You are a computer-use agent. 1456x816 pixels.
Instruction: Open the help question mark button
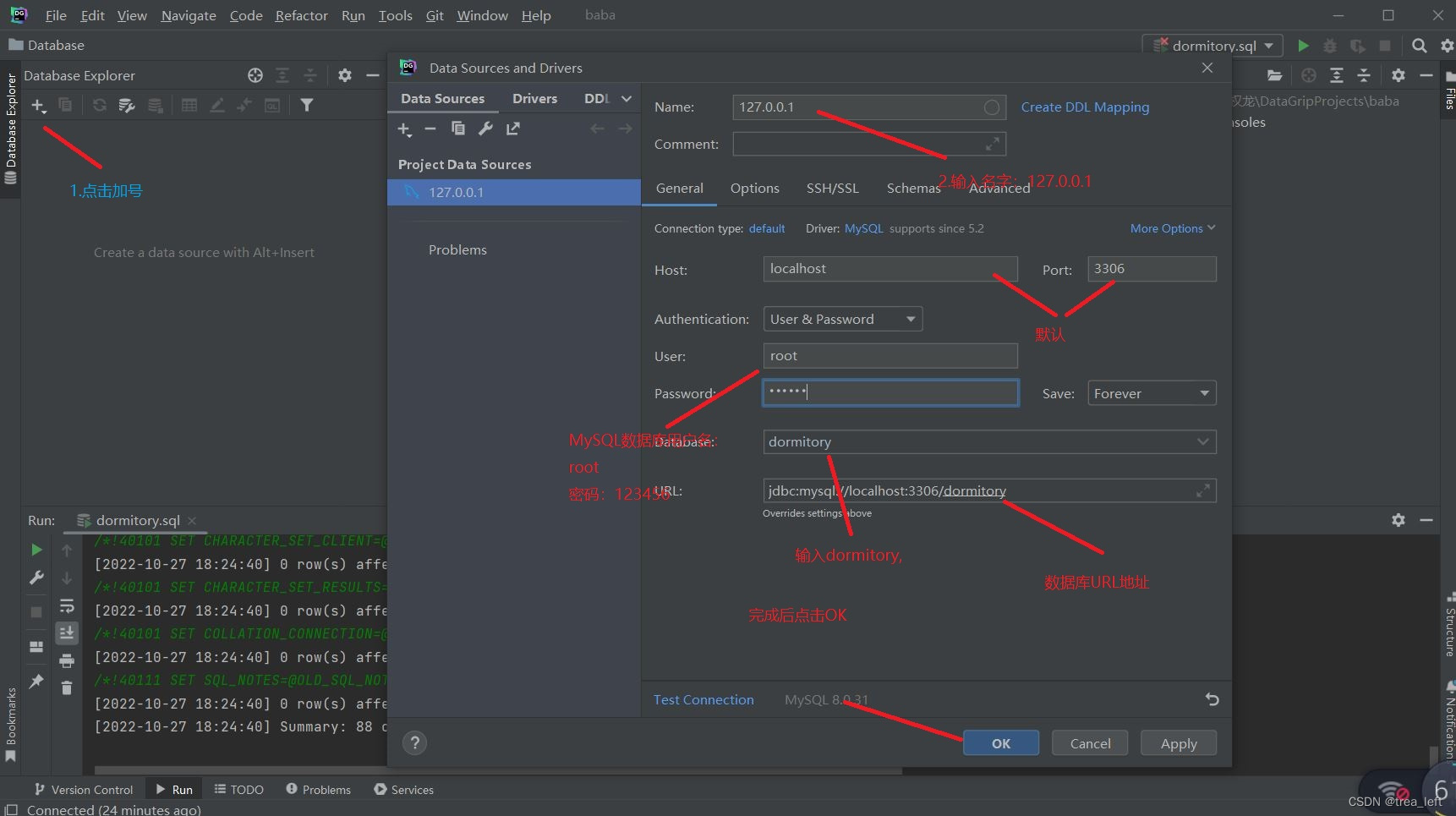pyautogui.click(x=414, y=743)
